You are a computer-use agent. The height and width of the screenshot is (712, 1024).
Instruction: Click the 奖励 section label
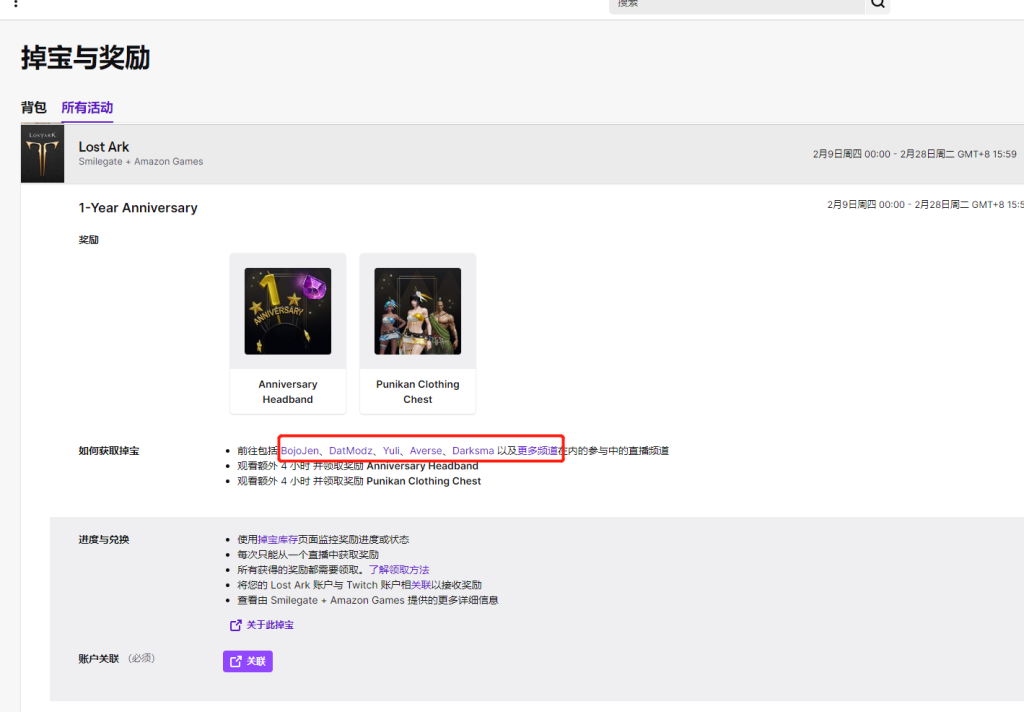tap(88, 240)
